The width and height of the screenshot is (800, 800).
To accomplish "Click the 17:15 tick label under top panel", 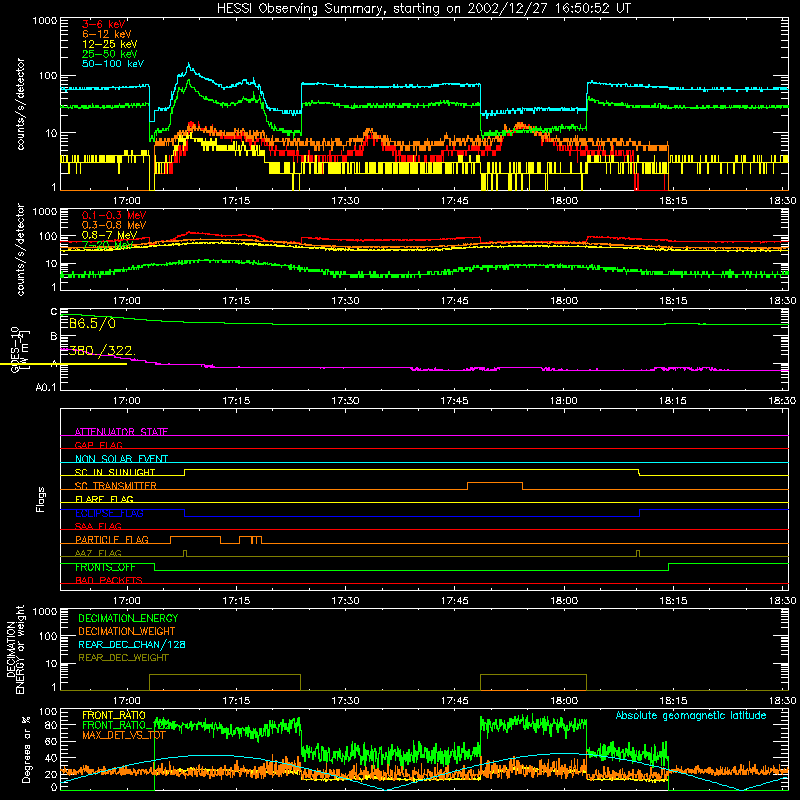I will pos(236,201).
